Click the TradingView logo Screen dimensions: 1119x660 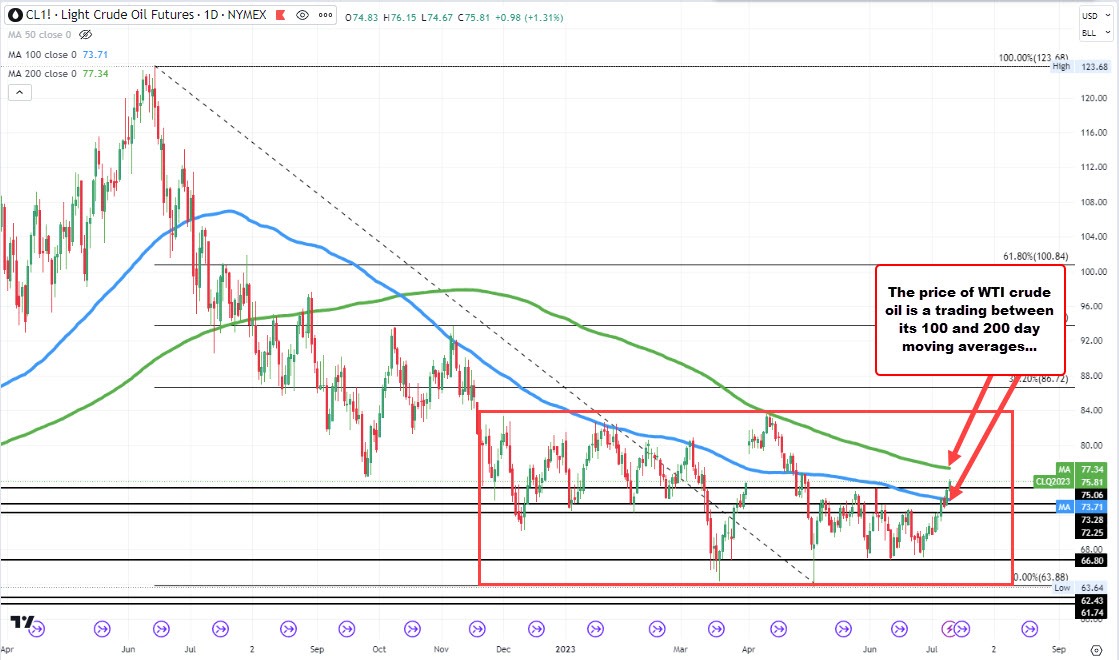coord(21,622)
